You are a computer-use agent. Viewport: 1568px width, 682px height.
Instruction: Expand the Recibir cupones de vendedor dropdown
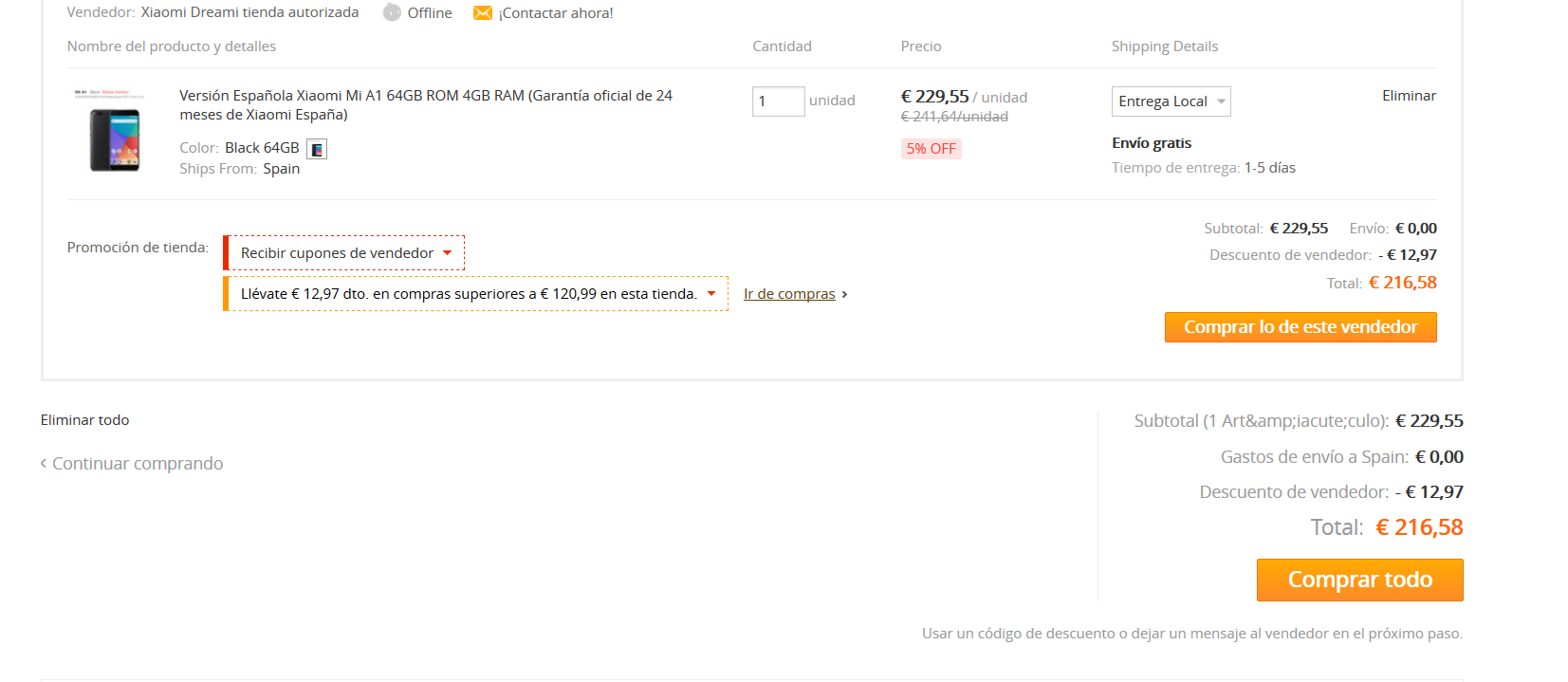point(344,253)
